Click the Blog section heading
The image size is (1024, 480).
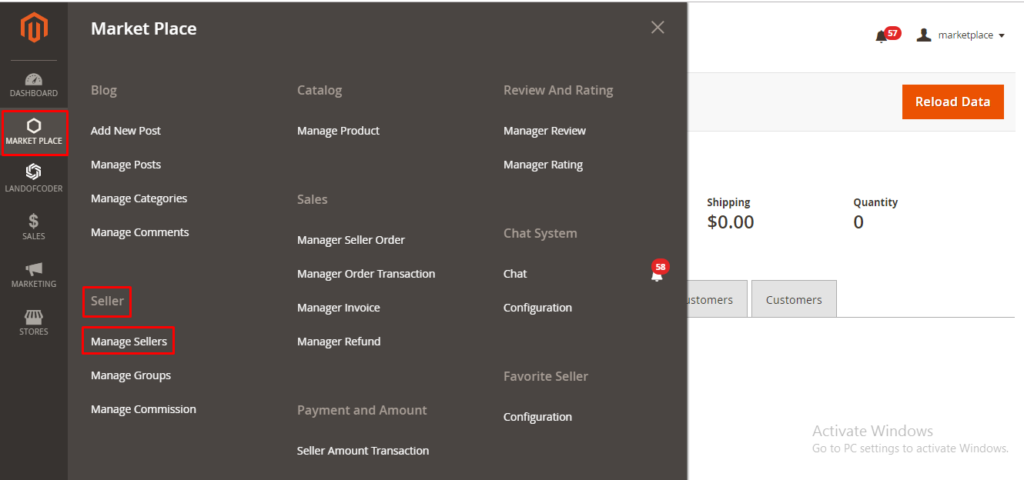(104, 90)
